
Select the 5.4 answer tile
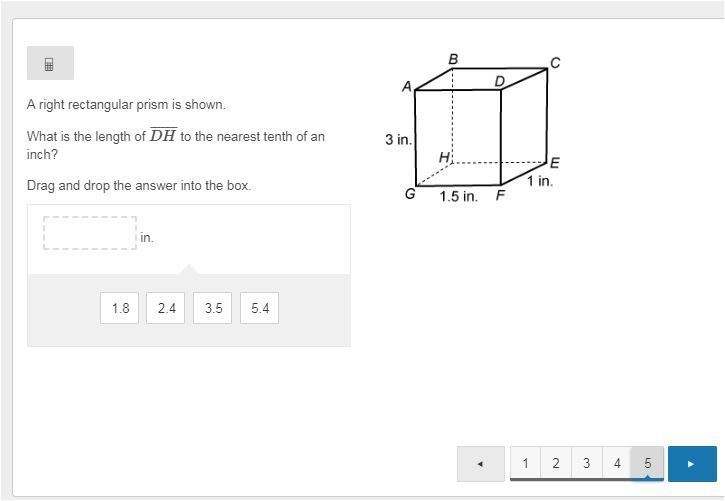coord(259,308)
